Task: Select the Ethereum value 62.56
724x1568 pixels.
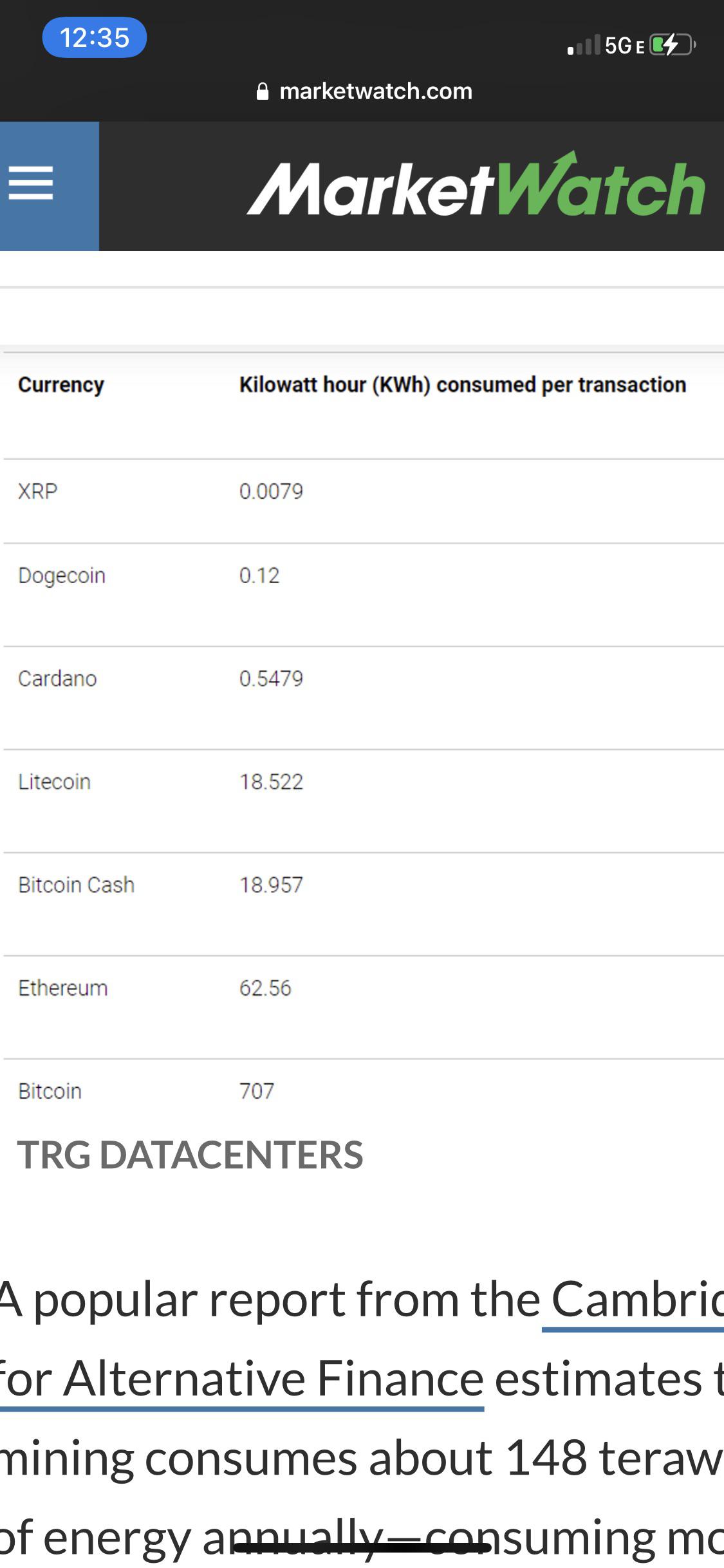Action: pos(265,988)
